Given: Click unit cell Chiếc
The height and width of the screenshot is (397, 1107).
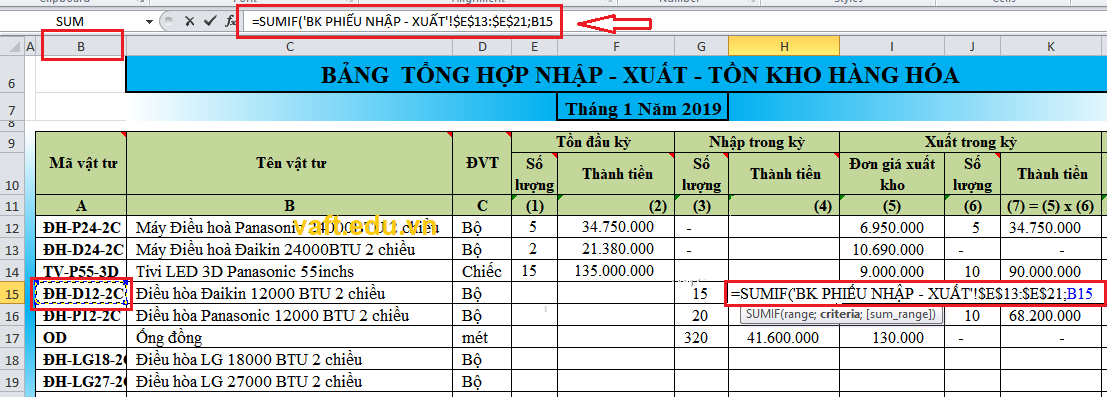Looking at the screenshot, I should 482,271.
